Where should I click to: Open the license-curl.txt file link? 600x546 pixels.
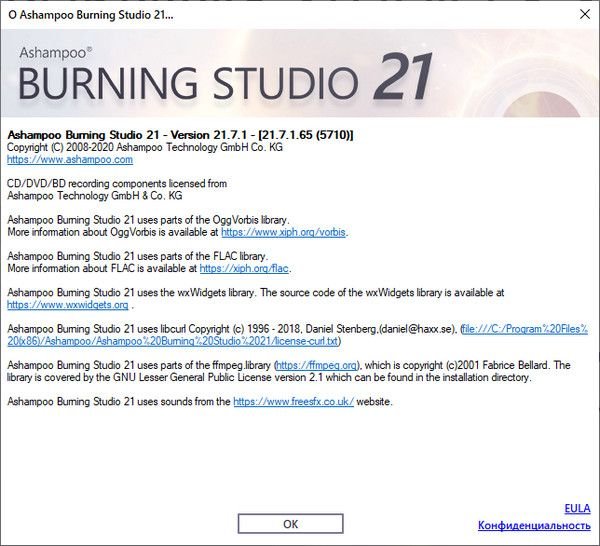pyautogui.click(x=297, y=335)
